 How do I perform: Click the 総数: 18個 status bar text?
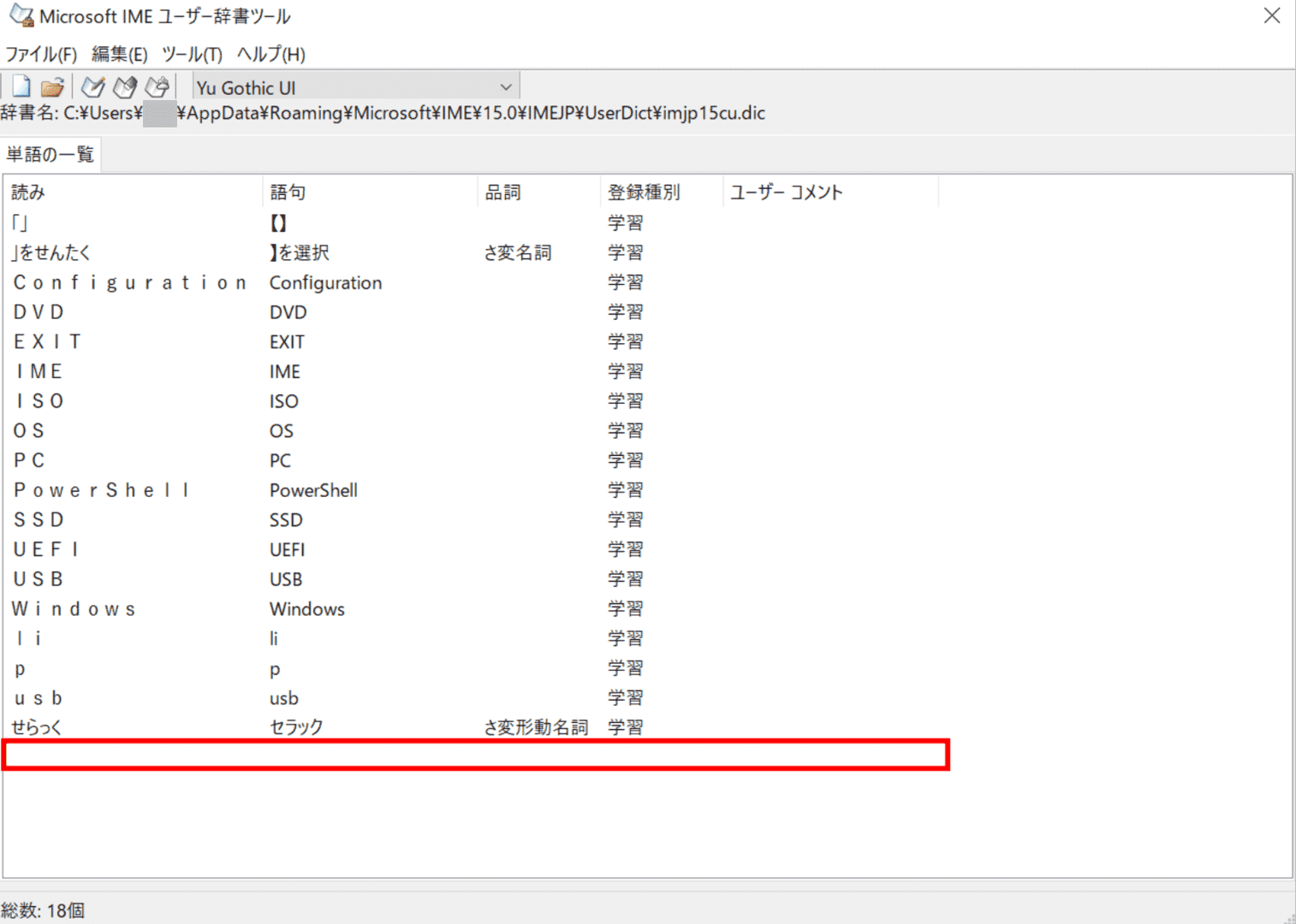pyautogui.click(x=43, y=910)
